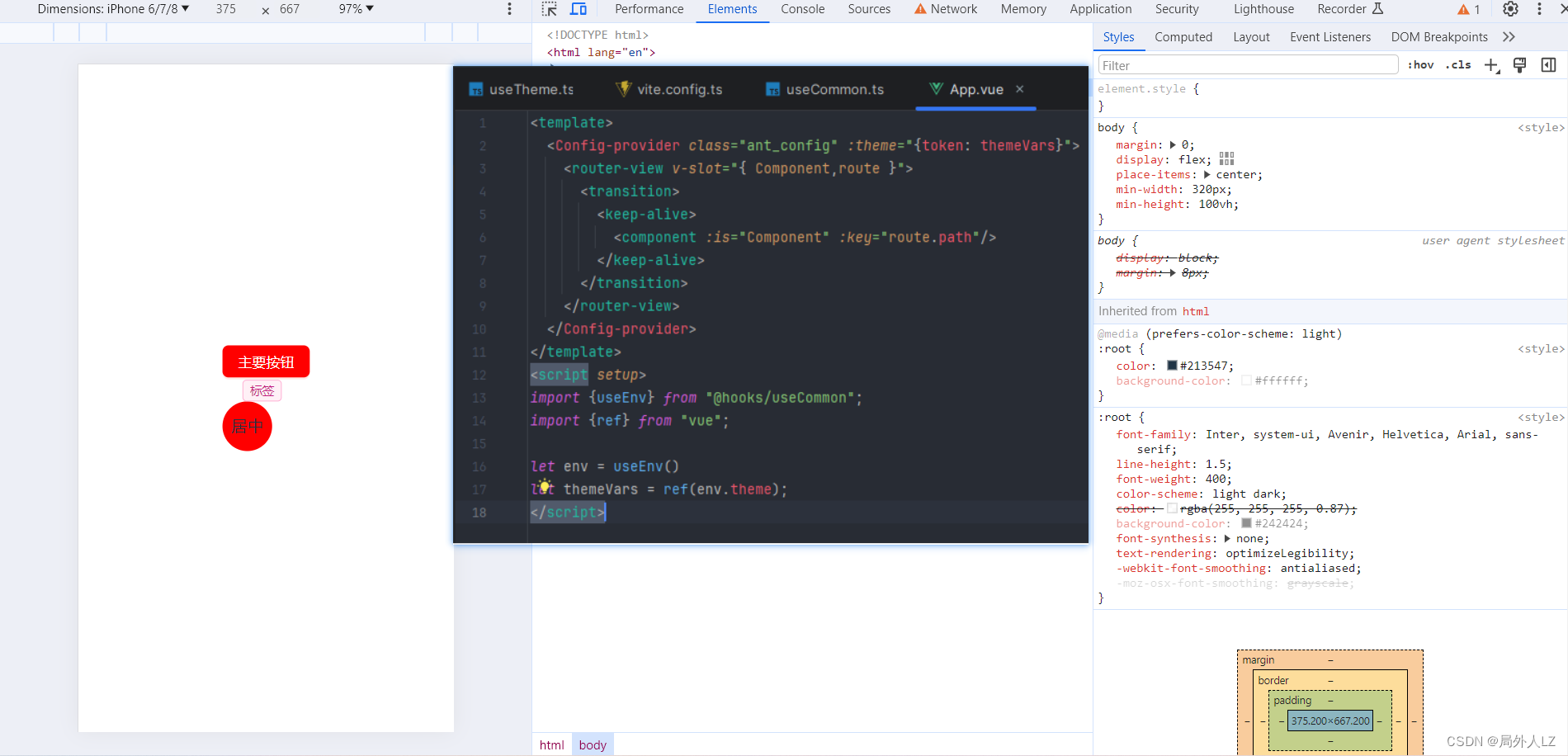Expand the font-synthesis none shorthand

click(x=1227, y=539)
